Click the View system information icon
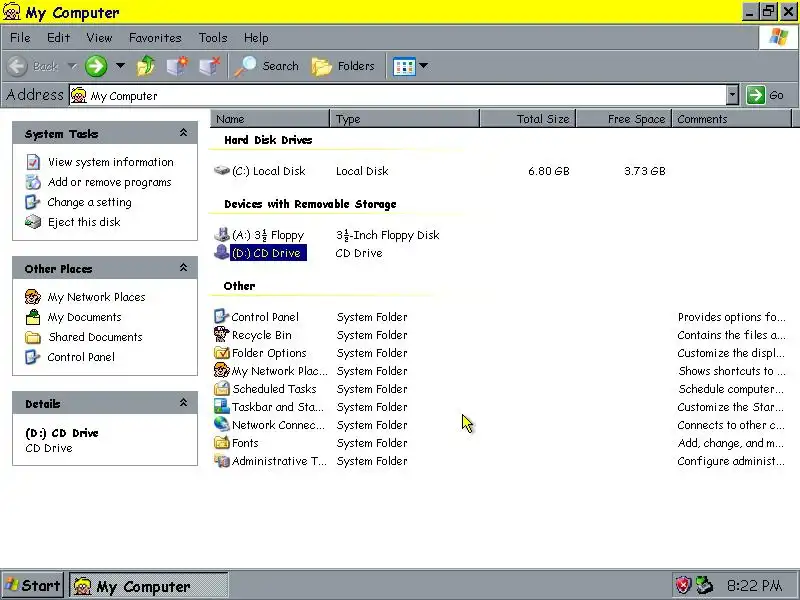This screenshot has height=600, width=800. pos(33,162)
